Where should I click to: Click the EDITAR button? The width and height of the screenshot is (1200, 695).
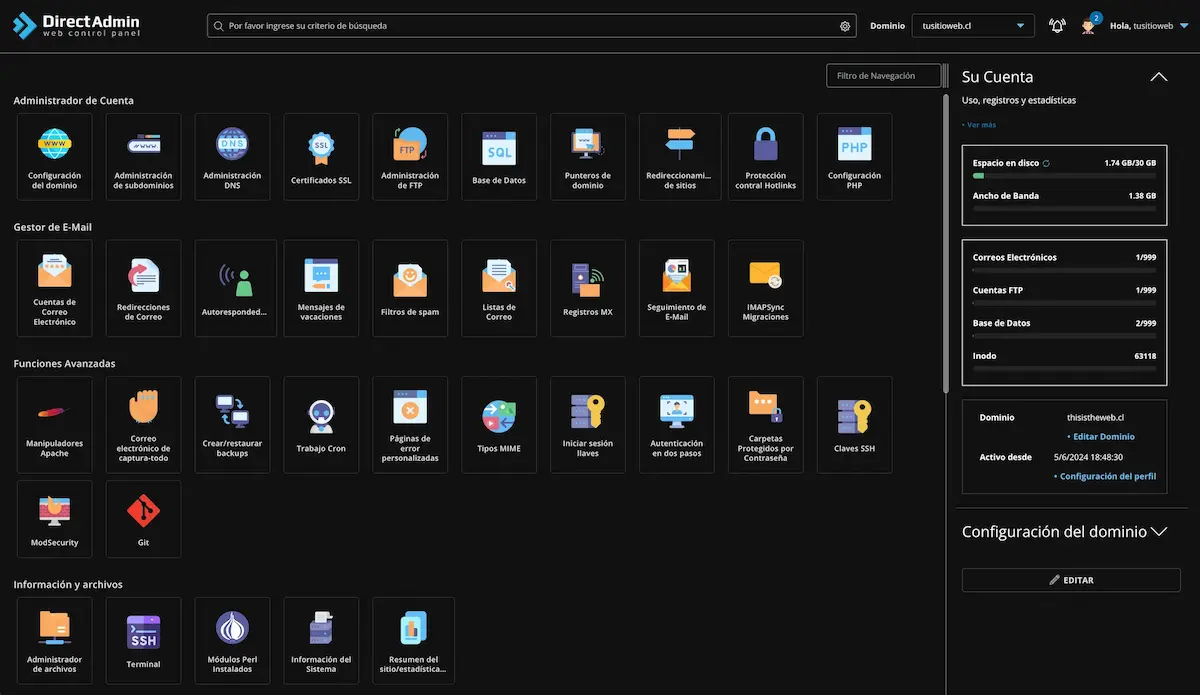pos(1071,580)
